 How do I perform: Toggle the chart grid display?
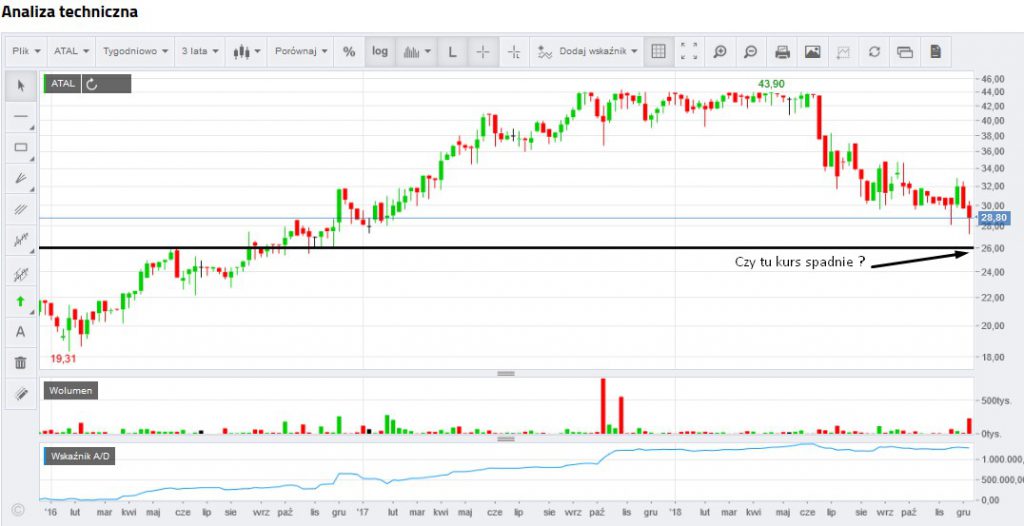(x=658, y=51)
